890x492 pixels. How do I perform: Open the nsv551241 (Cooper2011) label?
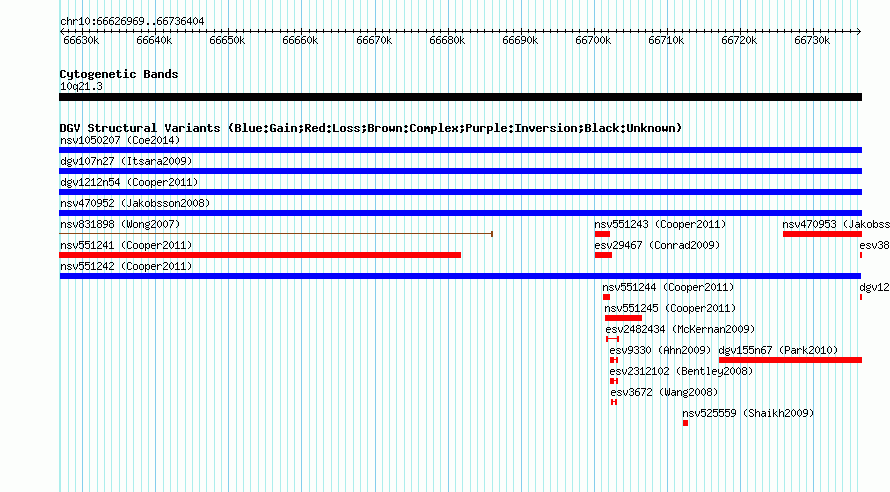[x=126, y=245]
